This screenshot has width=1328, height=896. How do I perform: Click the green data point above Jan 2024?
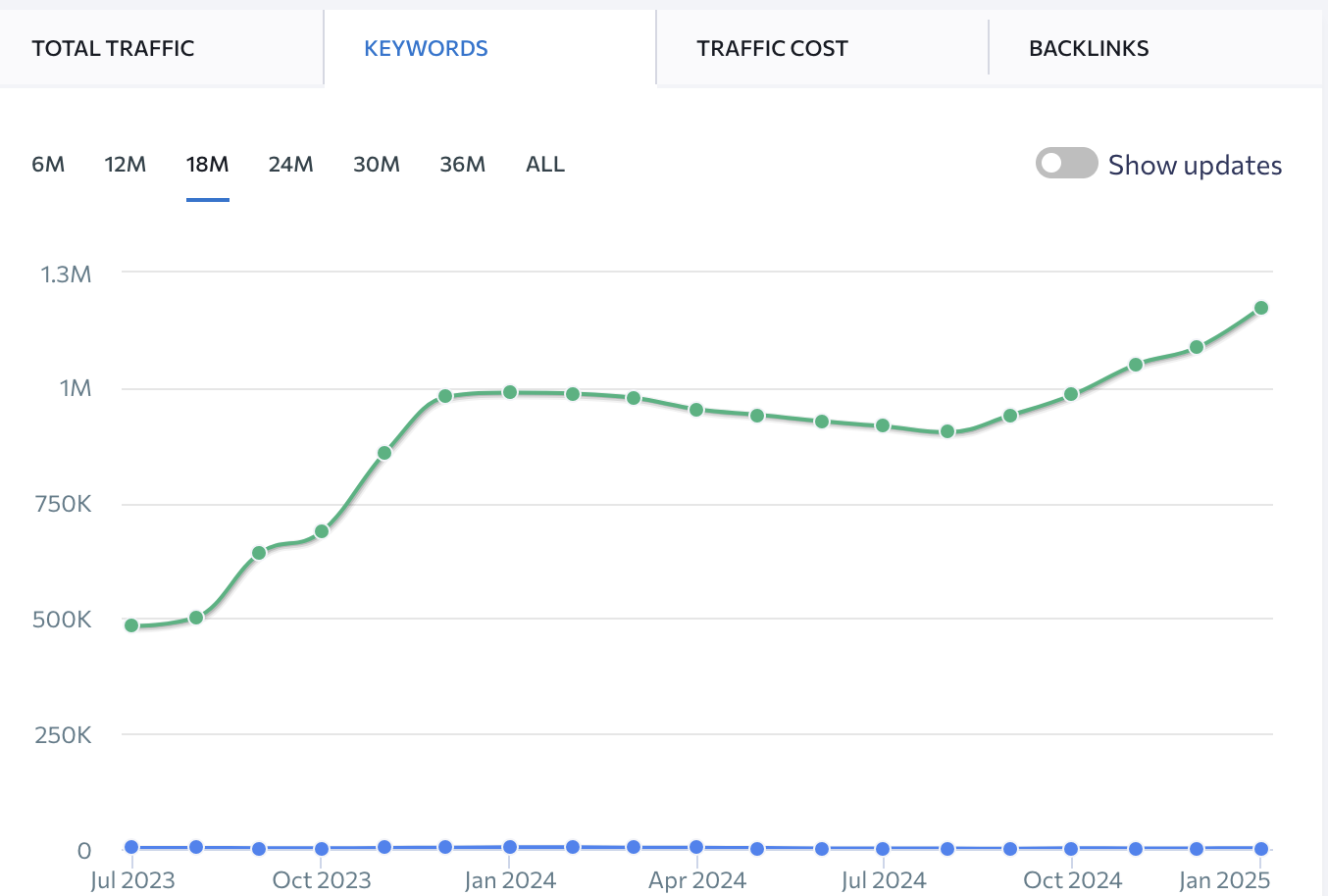click(x=510, y=392)
